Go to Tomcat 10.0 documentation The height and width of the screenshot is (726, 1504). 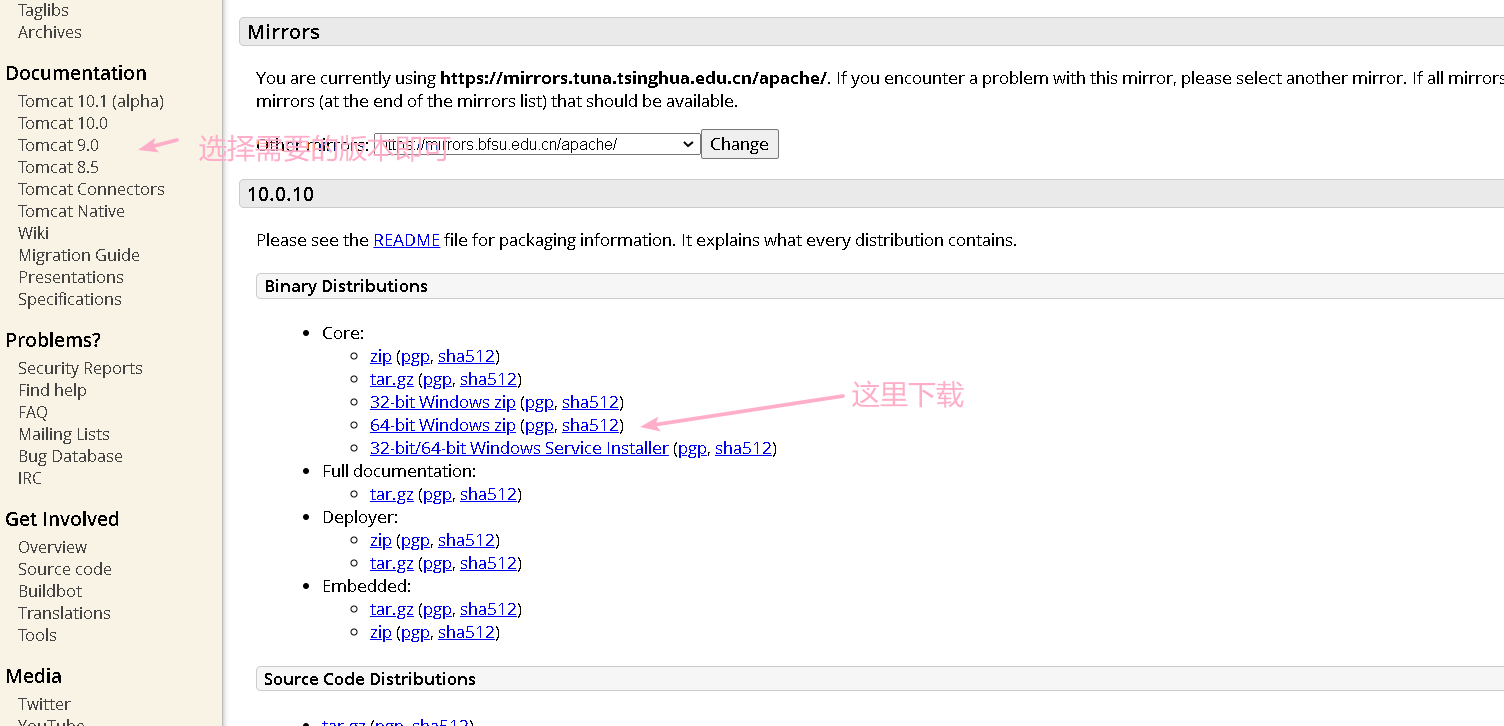point(63,123)
